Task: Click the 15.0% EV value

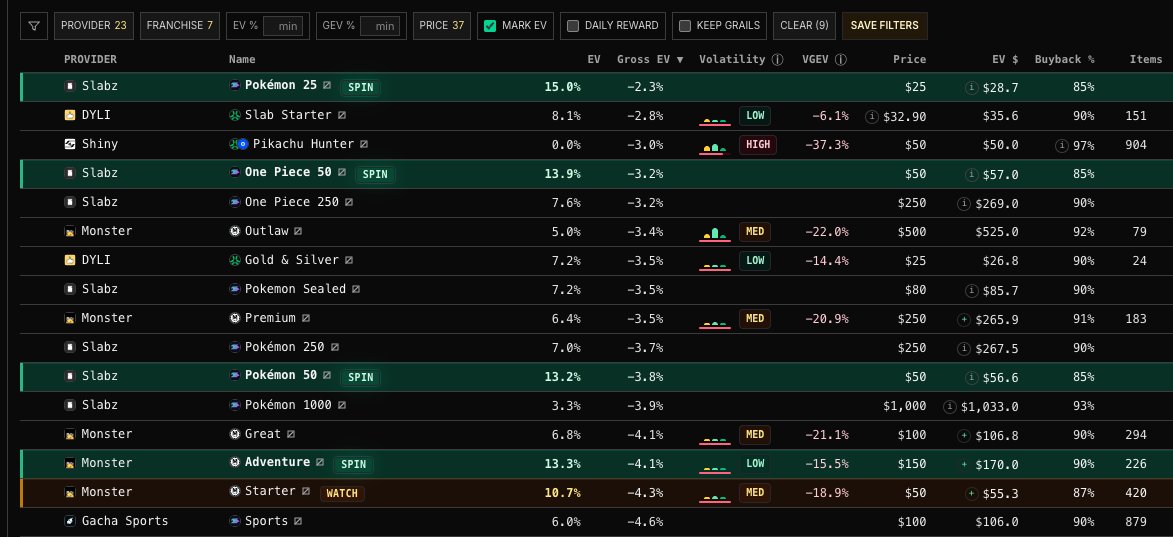Action: [563, 87]
